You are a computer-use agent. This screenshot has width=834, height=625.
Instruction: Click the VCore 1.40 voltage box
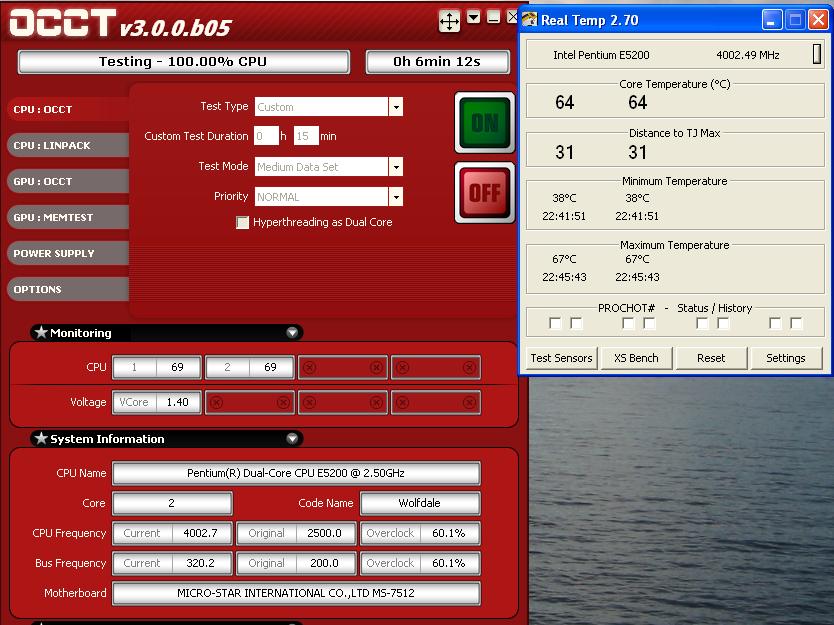[157, 403]
